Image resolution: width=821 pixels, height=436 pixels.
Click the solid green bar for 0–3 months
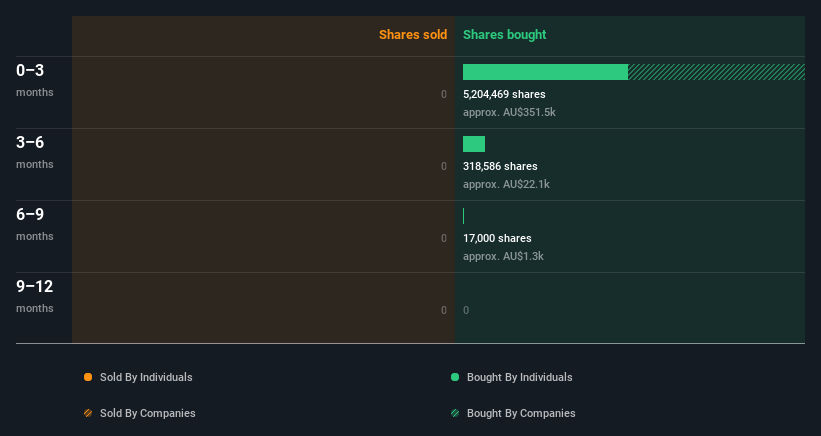[545, 72]
